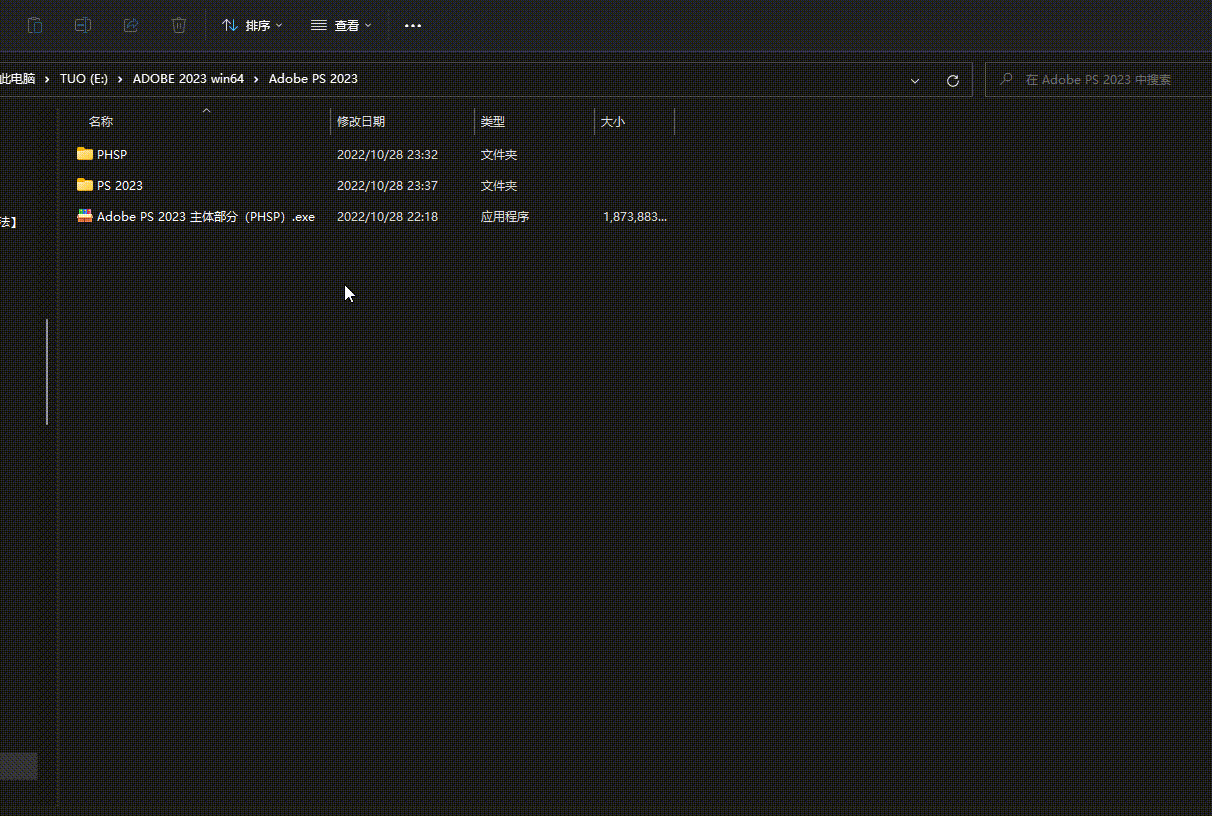The height and width of the screenshot is (816, 1212).
Task: Select the PHSP folder icon
Action: (85, 154)
